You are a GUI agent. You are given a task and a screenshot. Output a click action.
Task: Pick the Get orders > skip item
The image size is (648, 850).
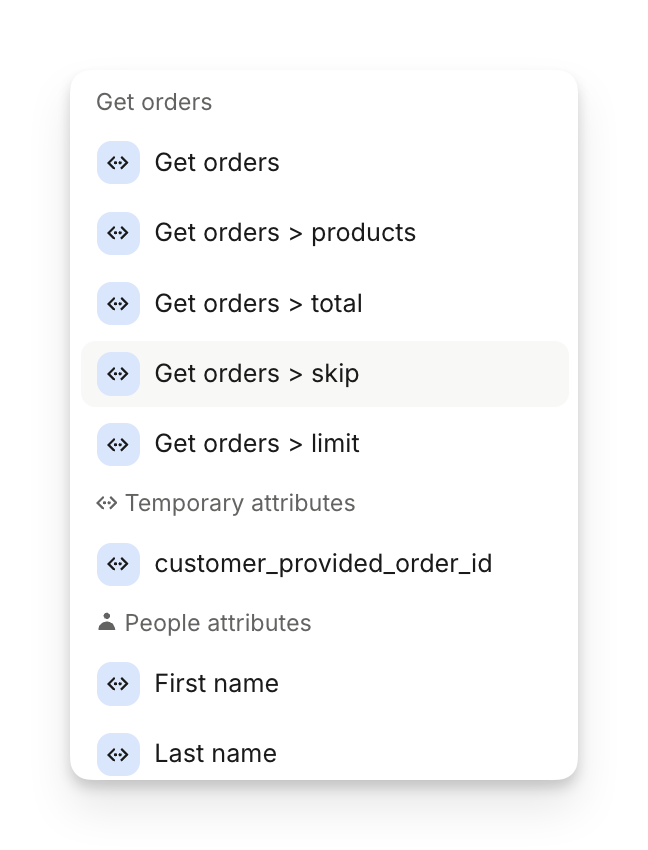[257, 374]
